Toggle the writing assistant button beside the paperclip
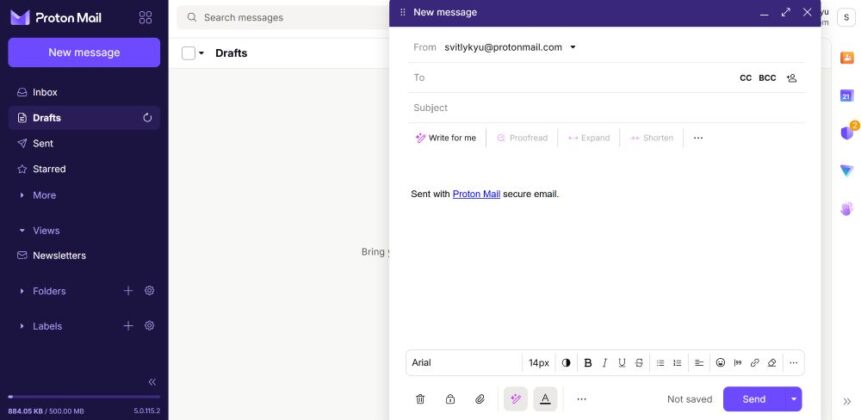The image size is (861, 420). pyautogui.click(x=516, y=399)
